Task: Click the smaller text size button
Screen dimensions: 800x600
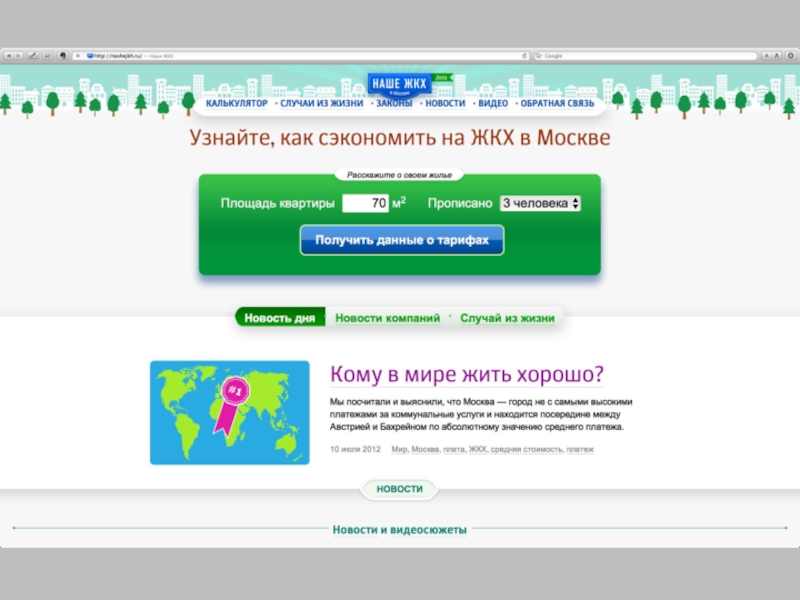Action: click(x=766, y=56)
